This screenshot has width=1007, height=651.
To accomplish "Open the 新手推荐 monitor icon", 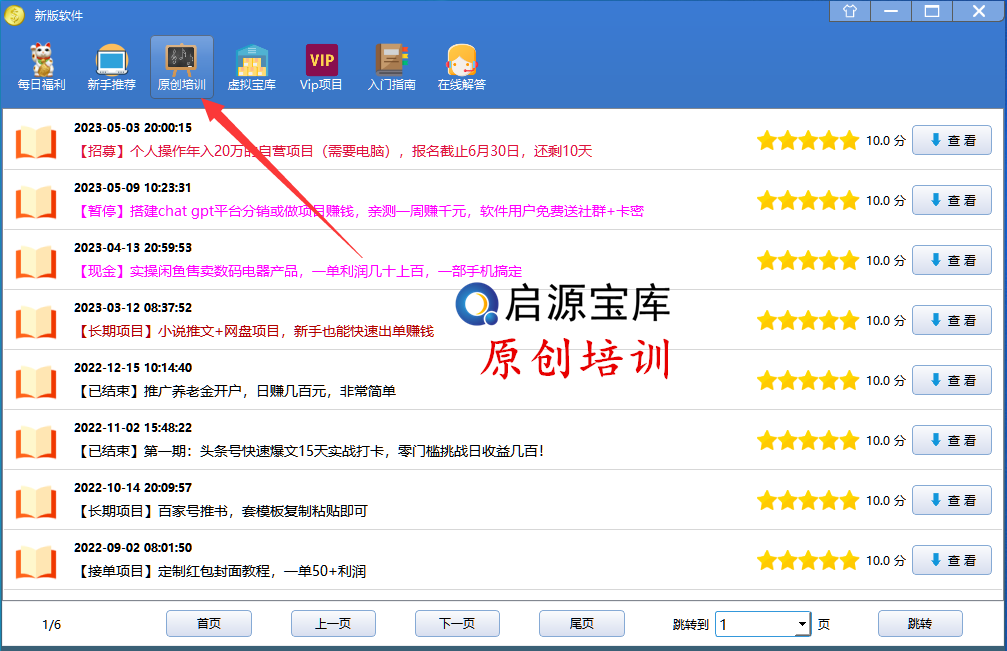I will click(112, 67).
